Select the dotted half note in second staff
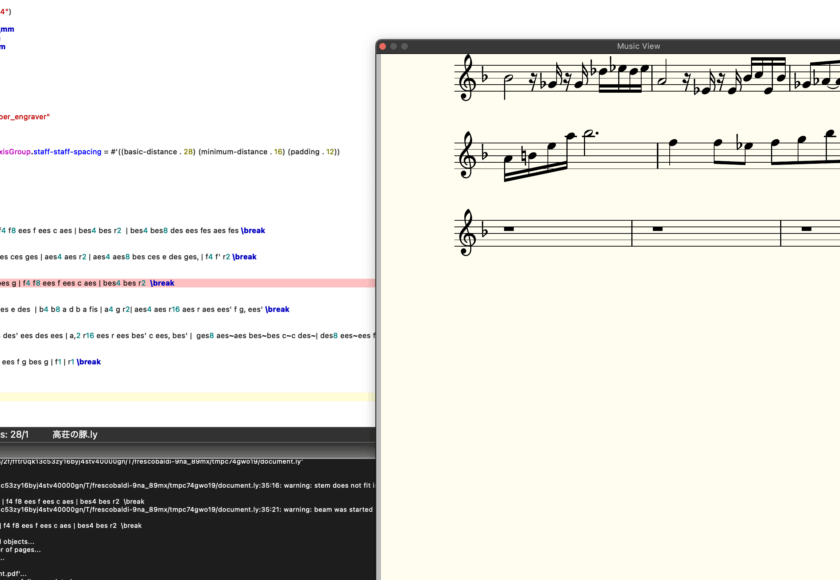This screenshot has height=580, width=840. (590, 135)
